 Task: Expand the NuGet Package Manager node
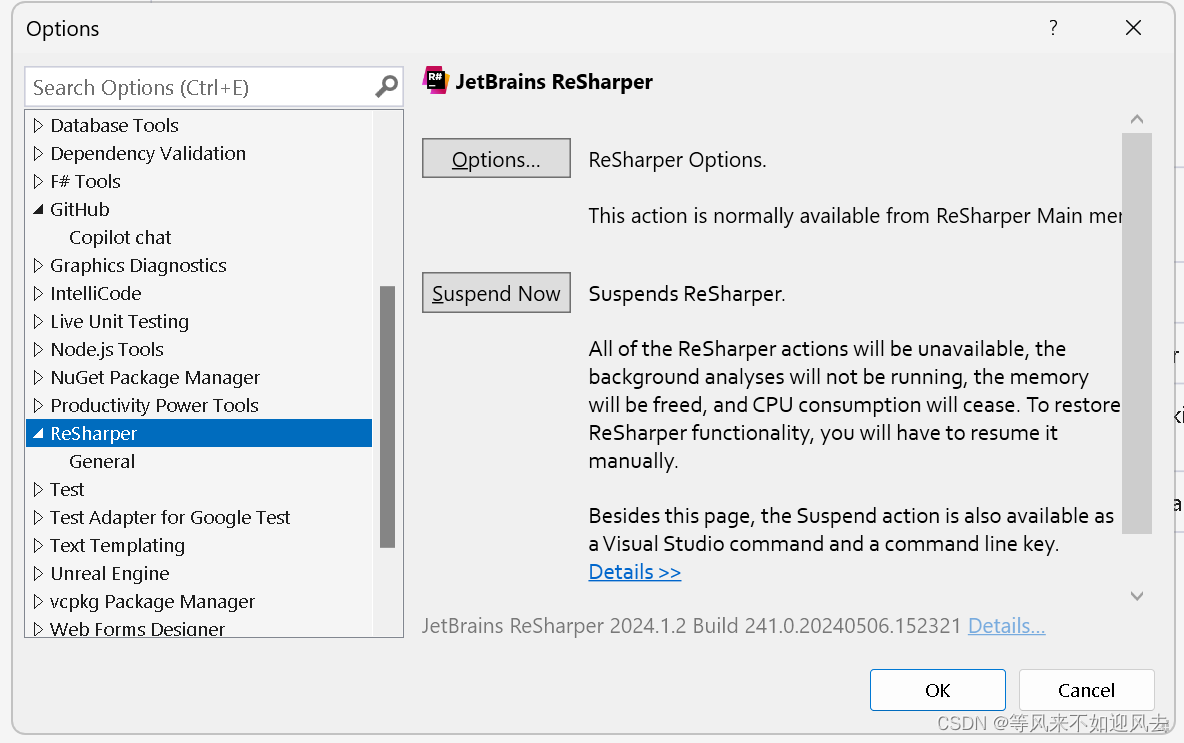(x=38, y=377)
